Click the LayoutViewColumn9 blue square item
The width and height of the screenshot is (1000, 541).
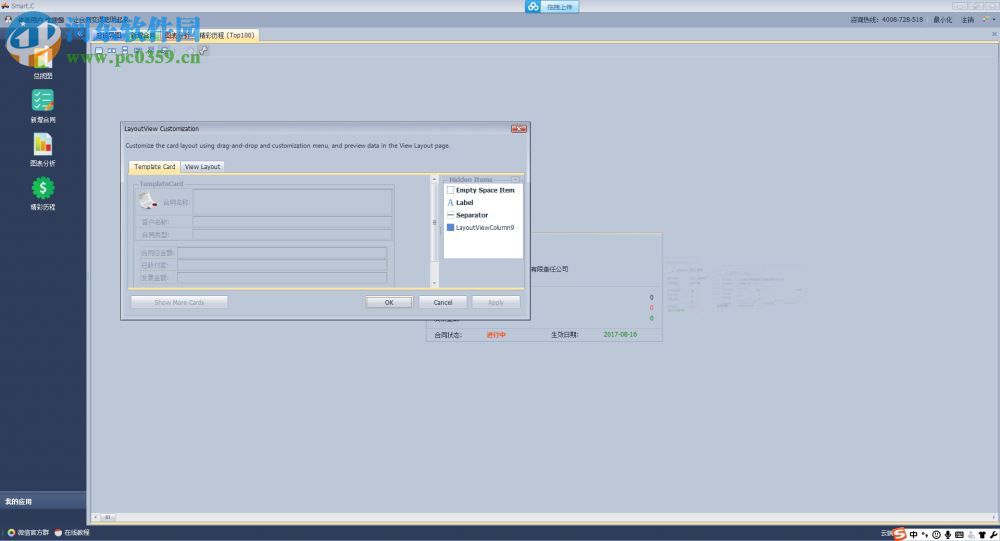[x=484, y=228]
